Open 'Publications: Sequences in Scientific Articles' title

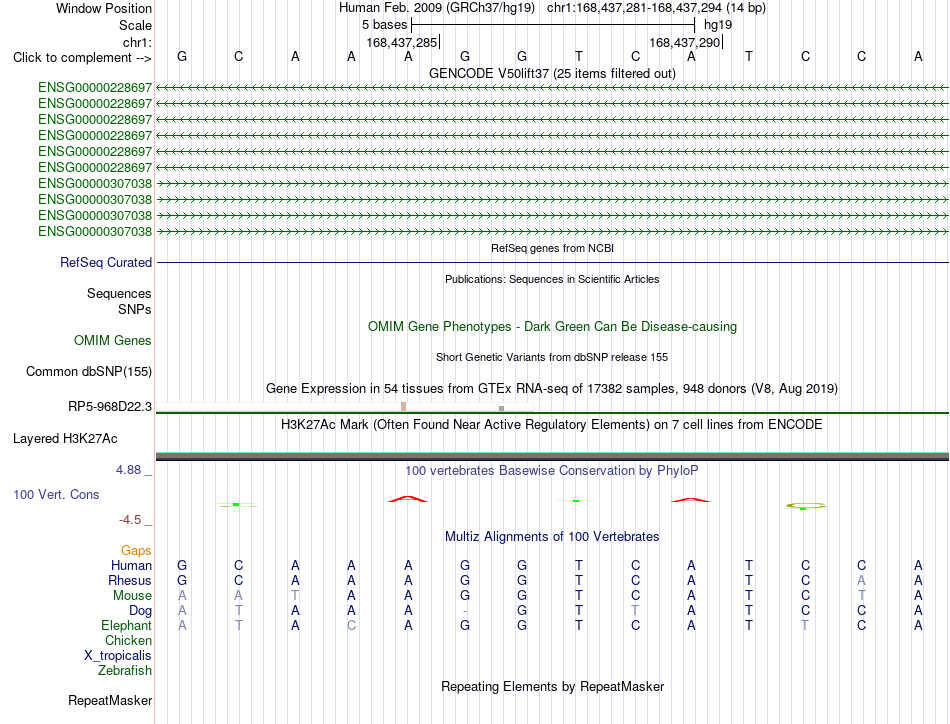tap(552, 279)
